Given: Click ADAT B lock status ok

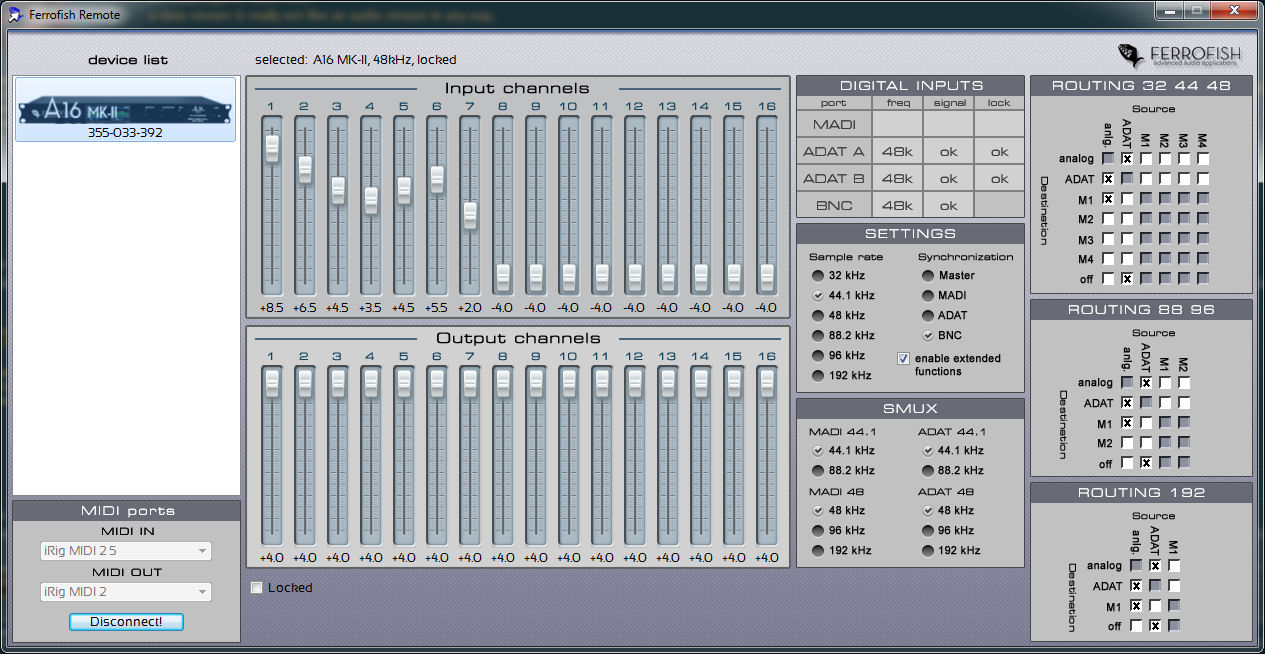Looking at the screenshot, I should [999, 179].
